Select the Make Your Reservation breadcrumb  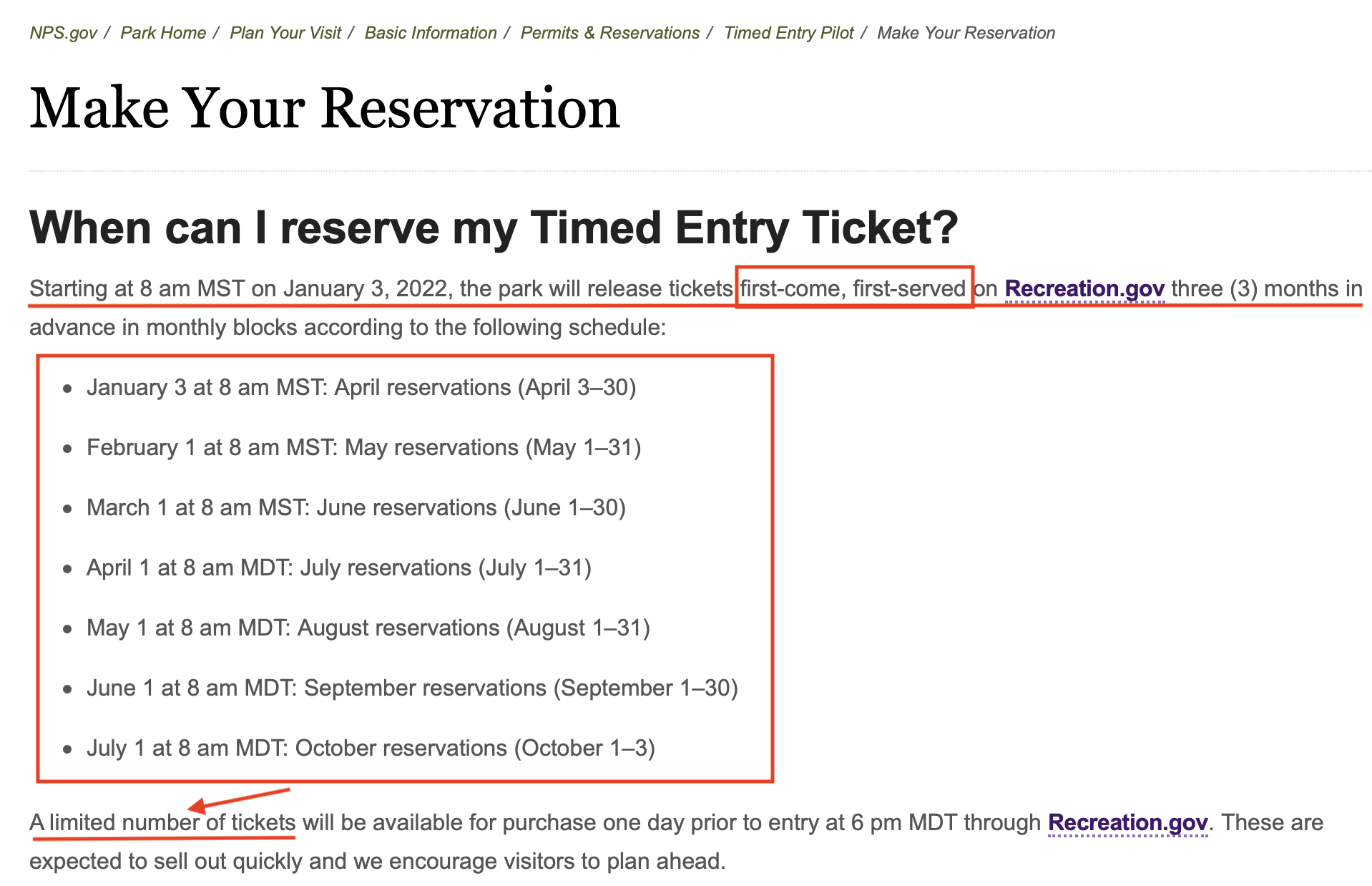pyautogui.click(x=966, y=33)
